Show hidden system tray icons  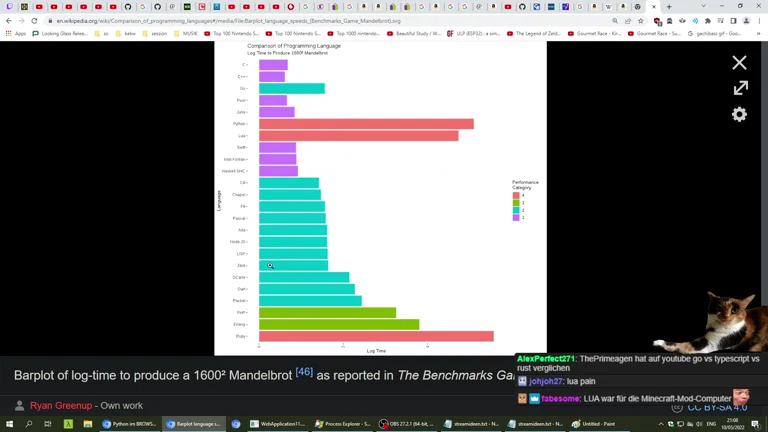click(661, 424)
